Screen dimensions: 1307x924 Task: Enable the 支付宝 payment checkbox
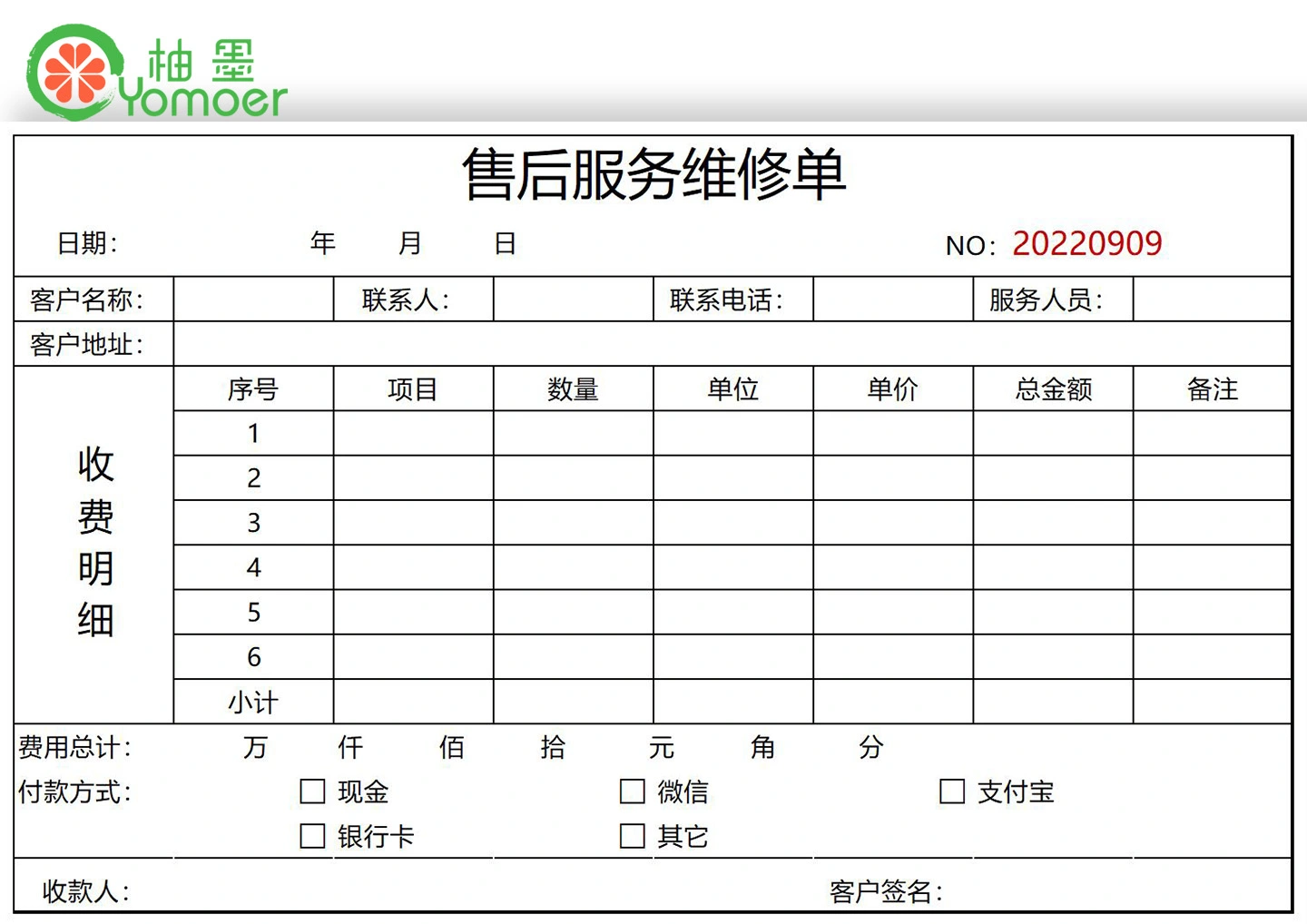pyautogui.click(x=952, y=791)
